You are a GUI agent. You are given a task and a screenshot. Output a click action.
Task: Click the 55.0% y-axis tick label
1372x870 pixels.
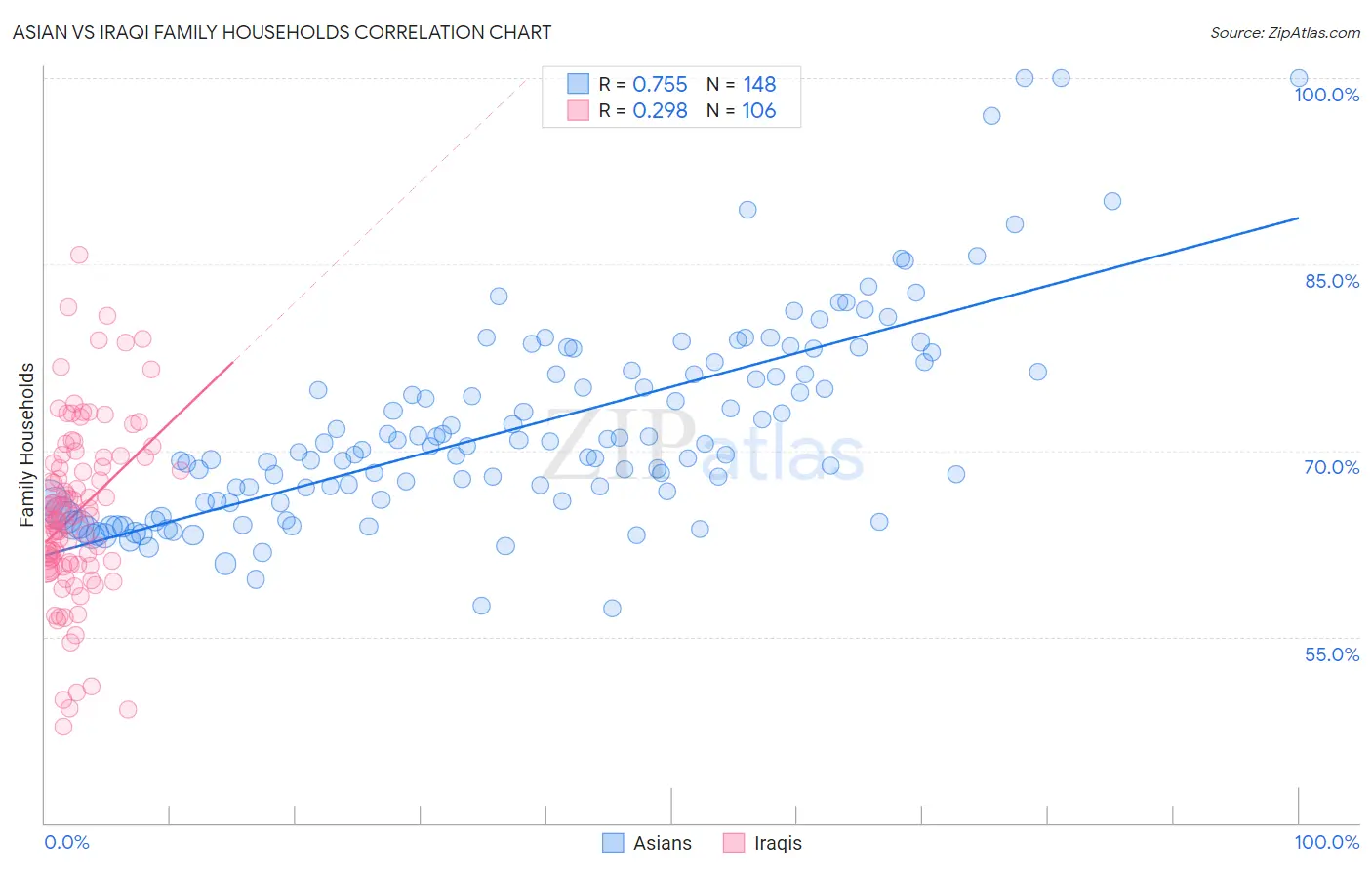click(1332, 654)
